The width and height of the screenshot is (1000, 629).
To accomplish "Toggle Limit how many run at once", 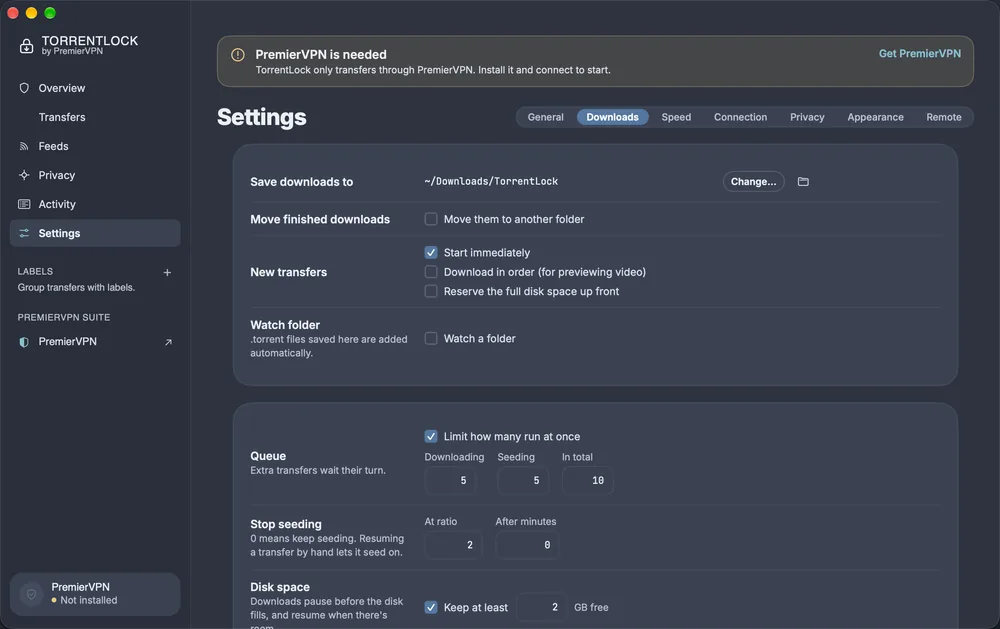I will (x=431, y=436).
